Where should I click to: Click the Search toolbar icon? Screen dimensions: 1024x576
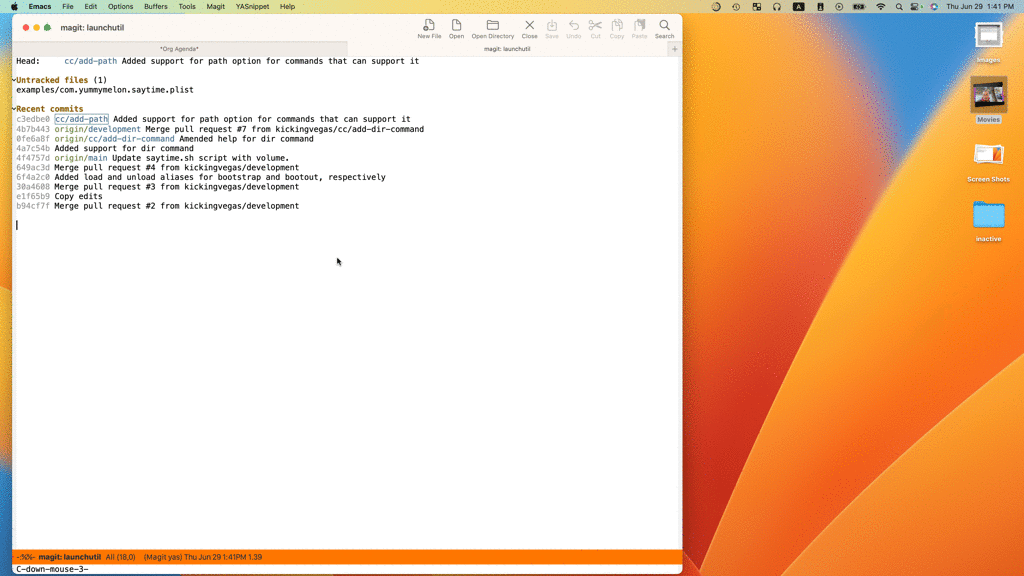(664, 29)
